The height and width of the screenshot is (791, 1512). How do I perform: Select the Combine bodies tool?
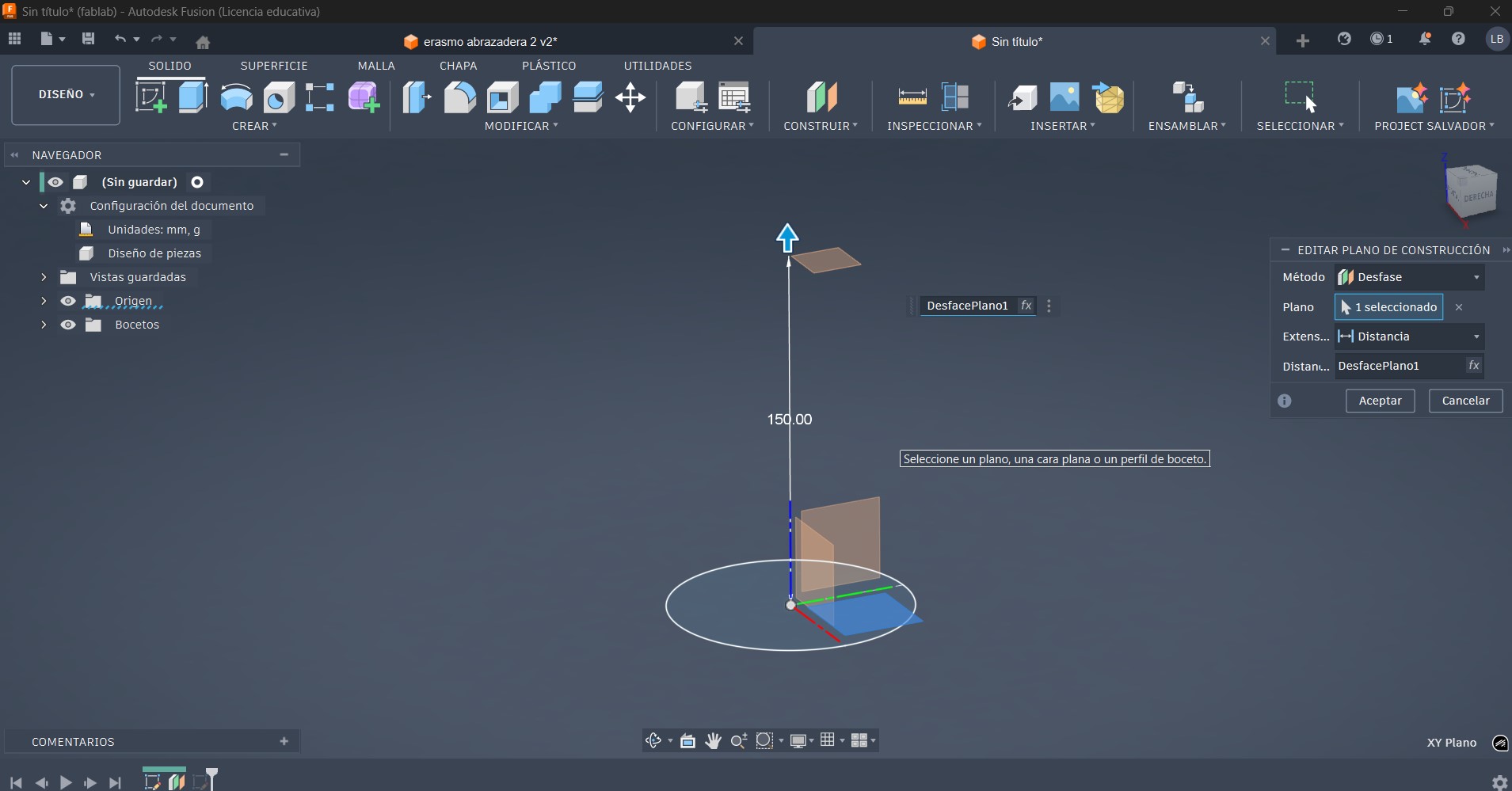pos(545,97)
